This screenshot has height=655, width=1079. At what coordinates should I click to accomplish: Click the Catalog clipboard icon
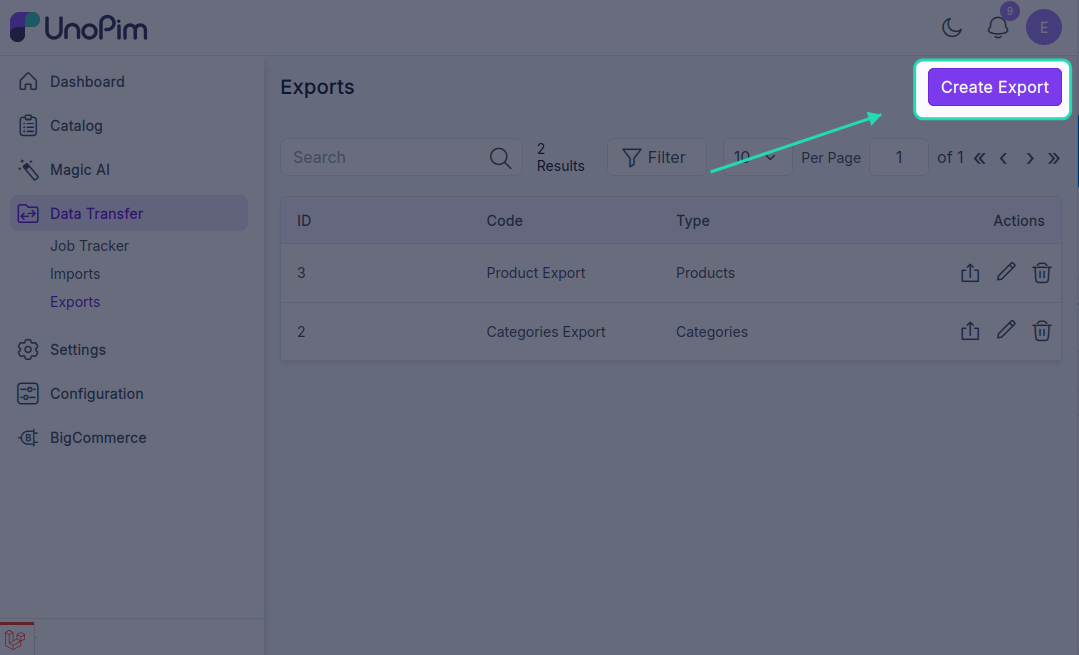pyautogui.click(x=28, y=126)
